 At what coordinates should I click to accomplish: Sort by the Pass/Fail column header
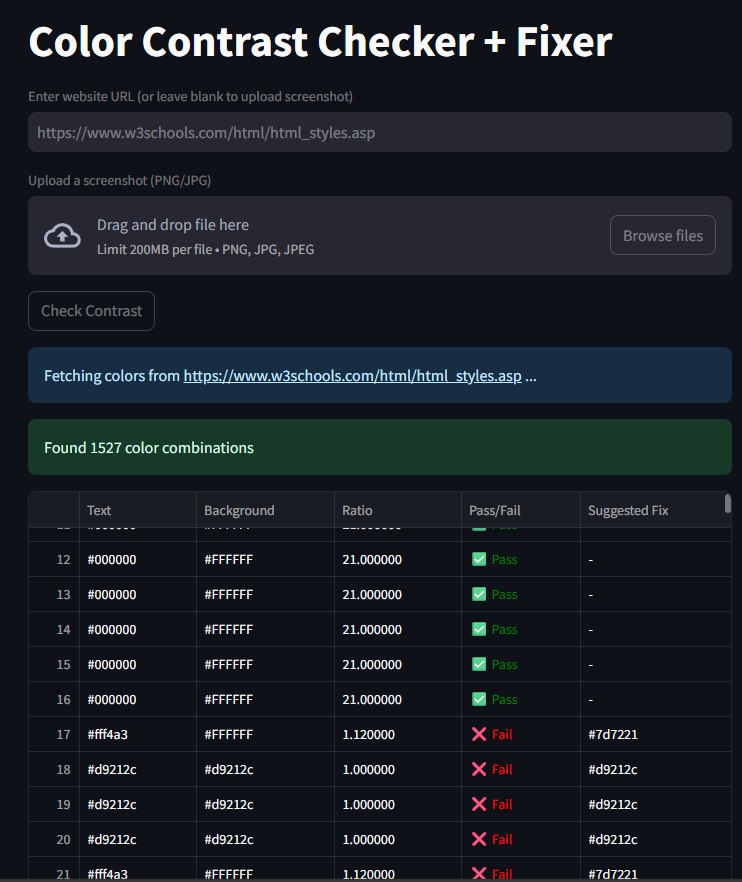click(x=495, y=510)
